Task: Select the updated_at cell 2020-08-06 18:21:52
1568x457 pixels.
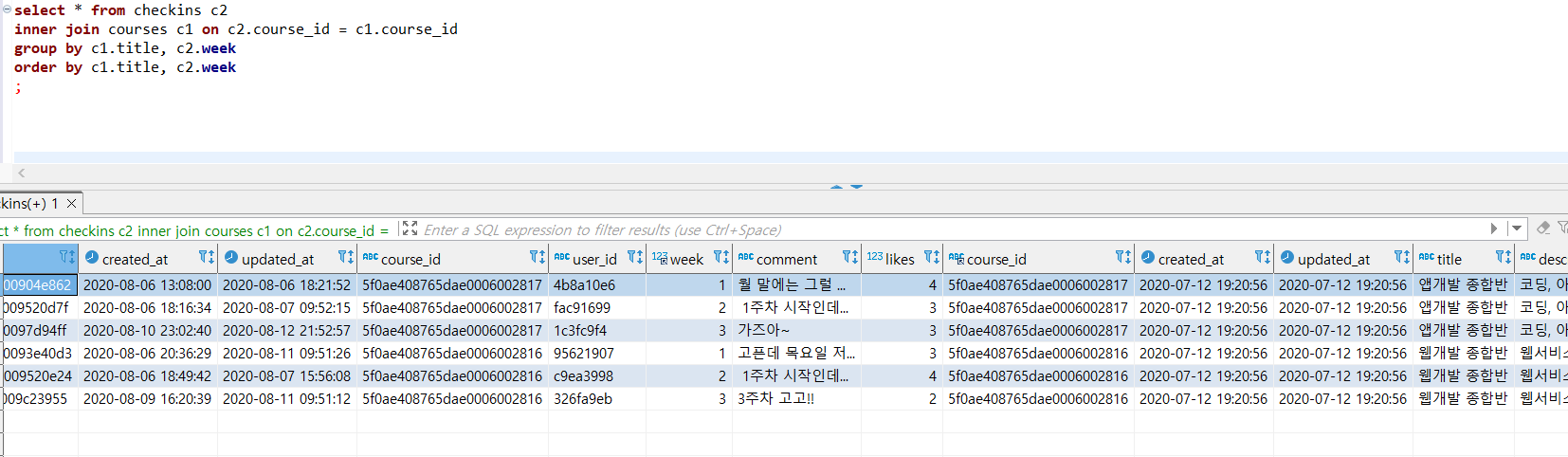Action: click(287, 284)
